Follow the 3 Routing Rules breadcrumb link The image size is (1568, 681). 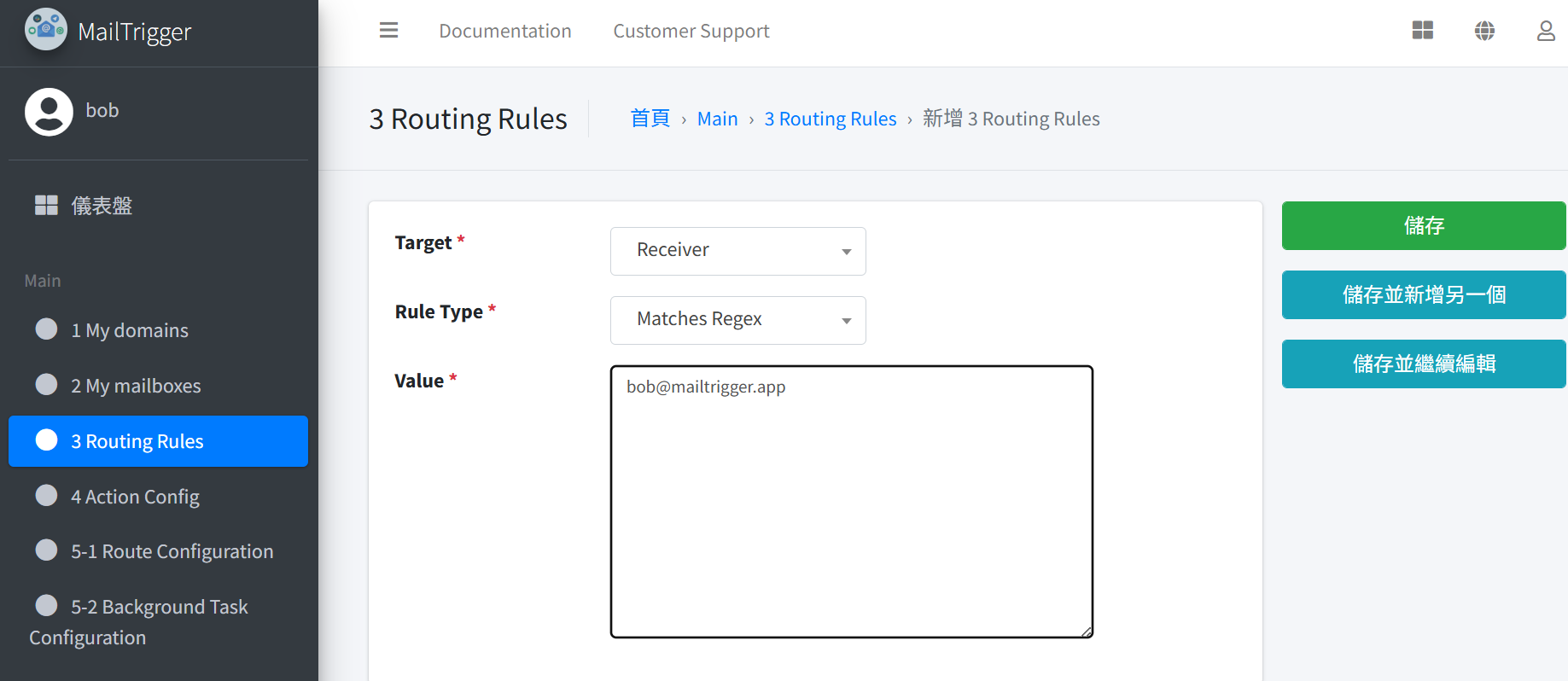point(831,119)
